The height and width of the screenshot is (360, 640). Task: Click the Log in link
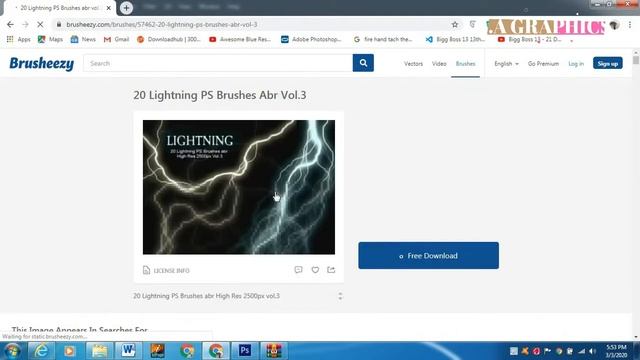[x=576, y=64]
